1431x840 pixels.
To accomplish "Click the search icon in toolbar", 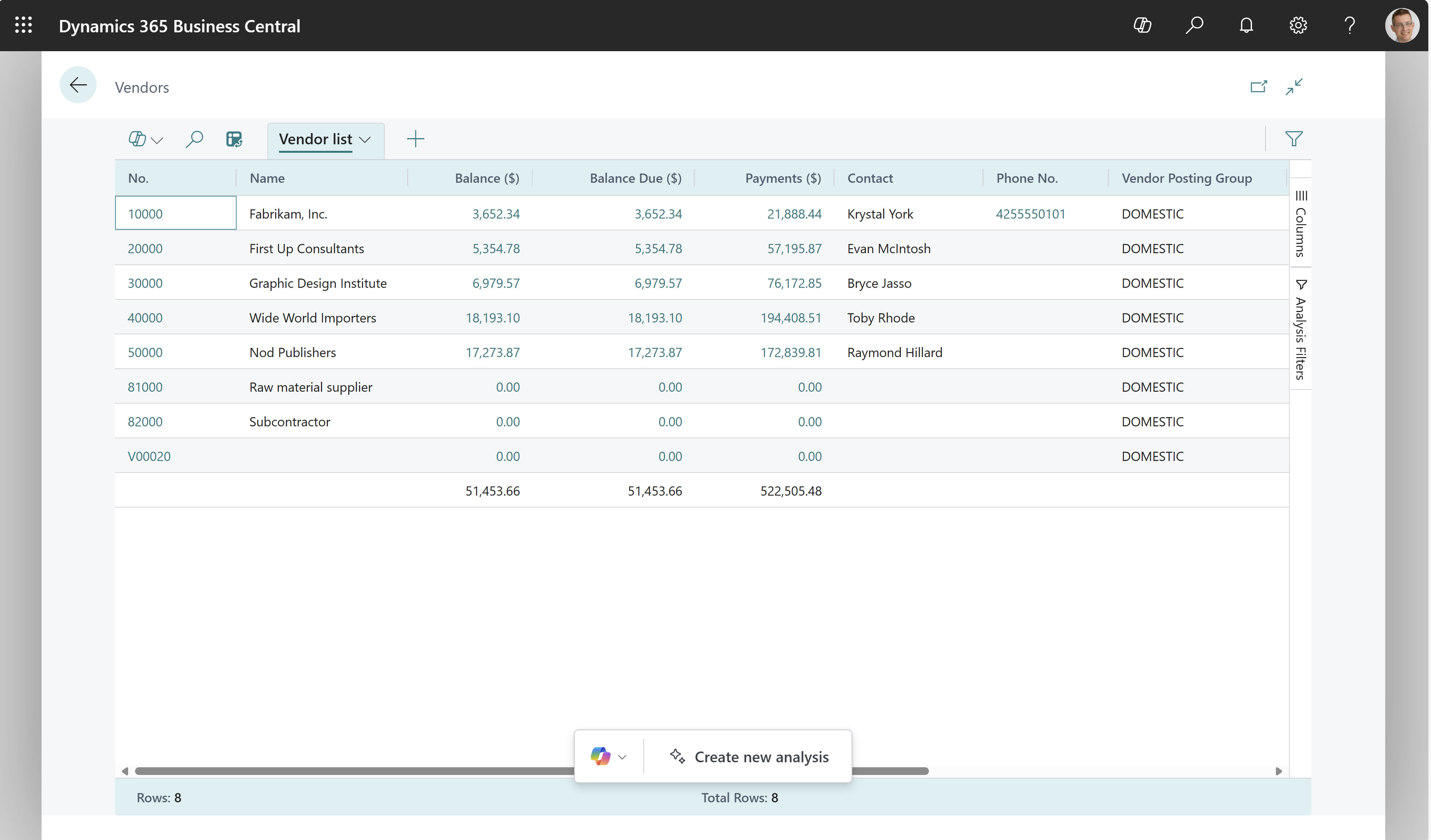I will click(x=195, y=139).
